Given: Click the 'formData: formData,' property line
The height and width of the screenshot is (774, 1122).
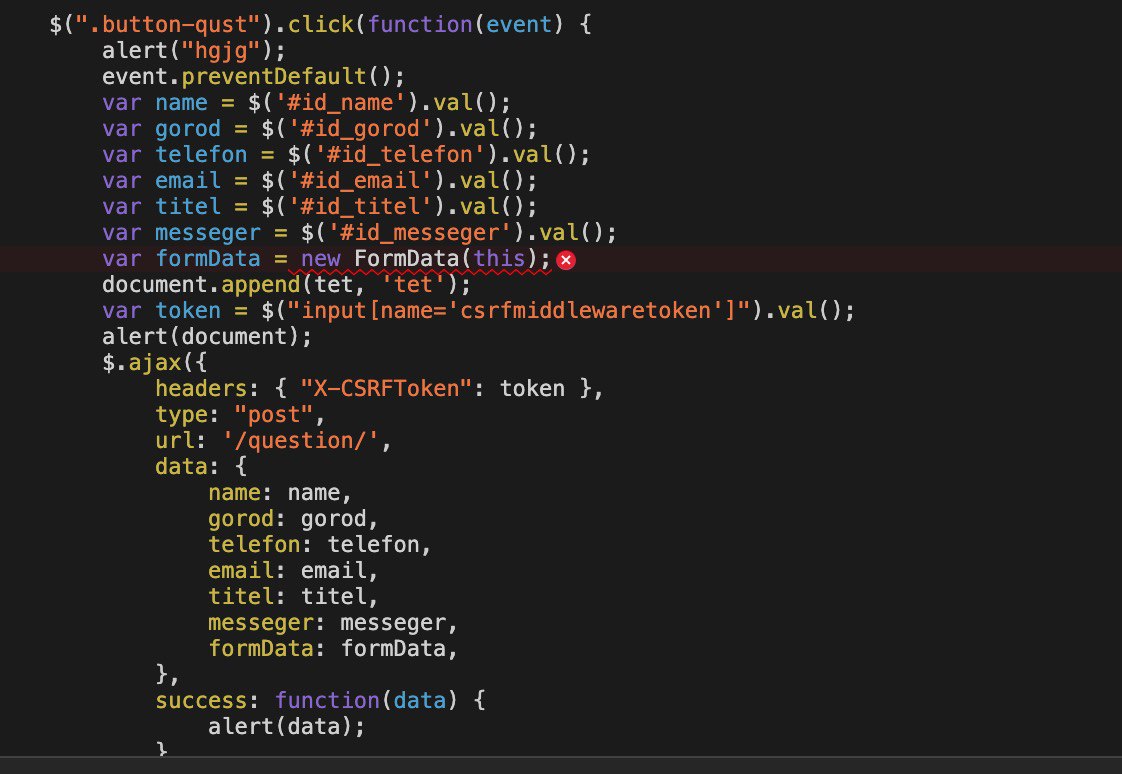Looking at the screenshot, I should [x=333, y=649].
